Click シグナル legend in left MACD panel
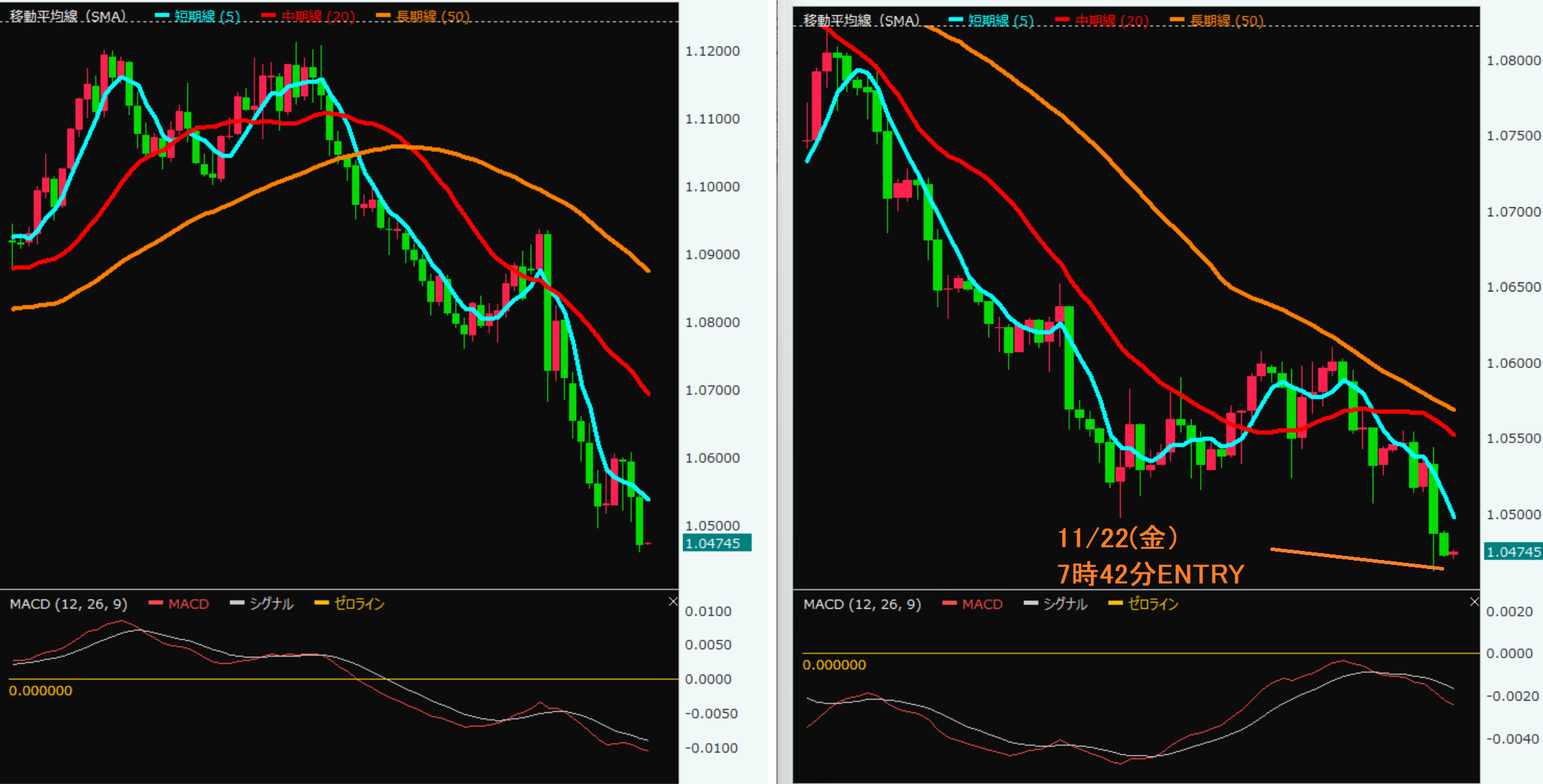1543x784 pixels. [x=271, y=604]
